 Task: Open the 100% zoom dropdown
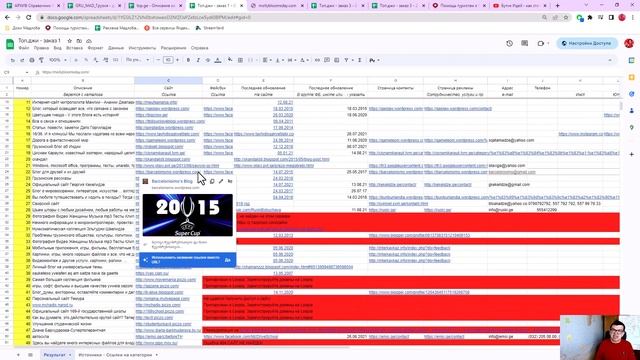pos(58,60)
